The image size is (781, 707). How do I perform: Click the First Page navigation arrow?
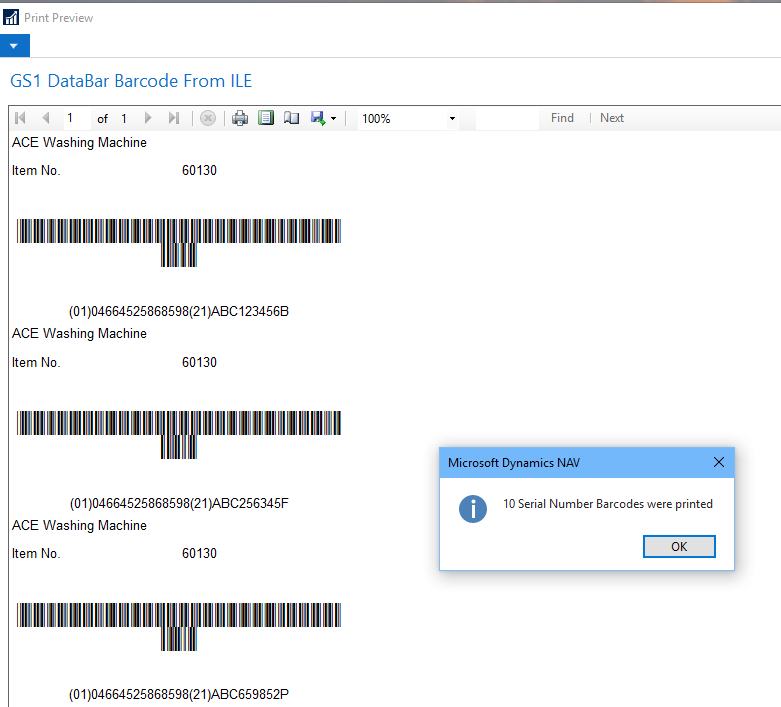[x=20, y=118]
